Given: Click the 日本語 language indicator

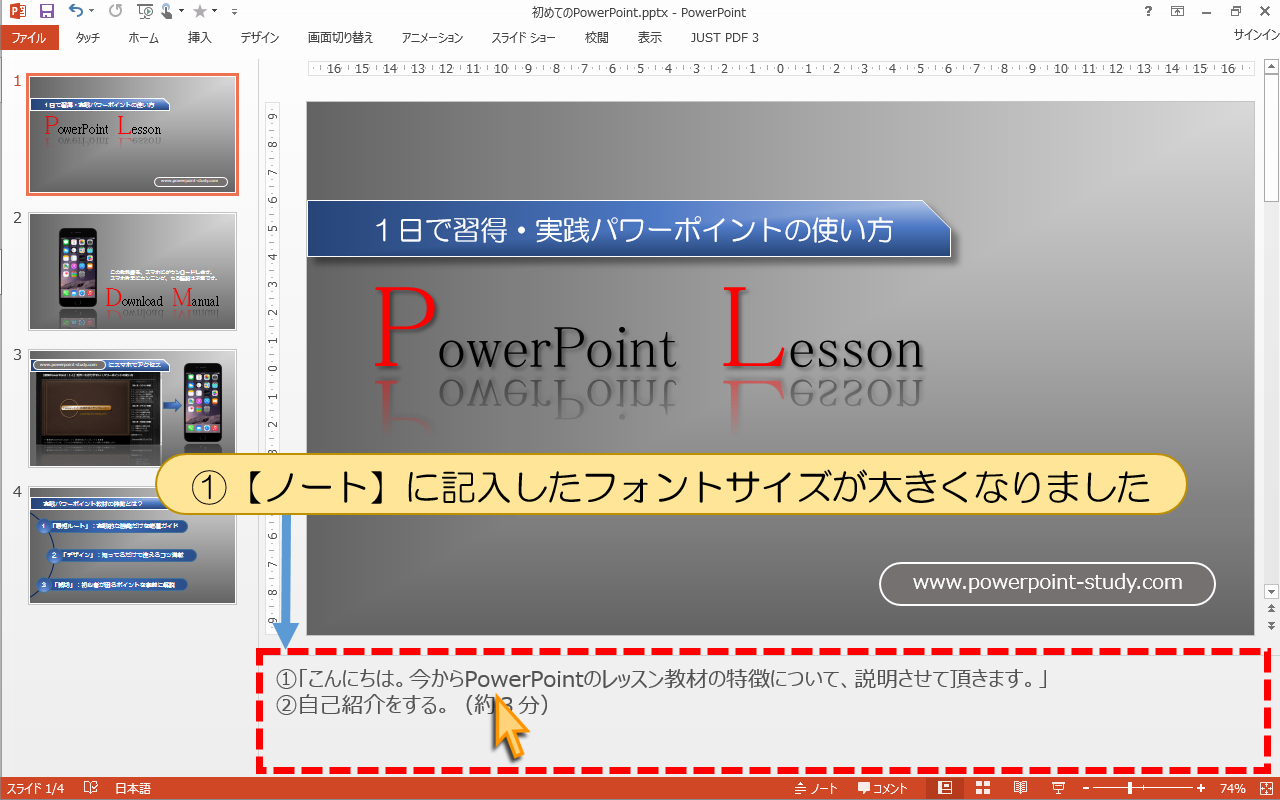Looking at the screenshot, I should point(133,789).
